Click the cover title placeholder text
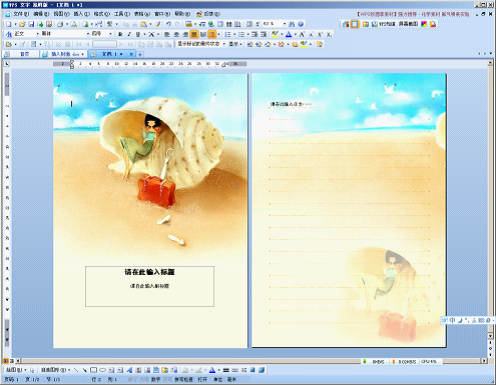The width and height of the screenshot is (496, 385). pos(150,272)
